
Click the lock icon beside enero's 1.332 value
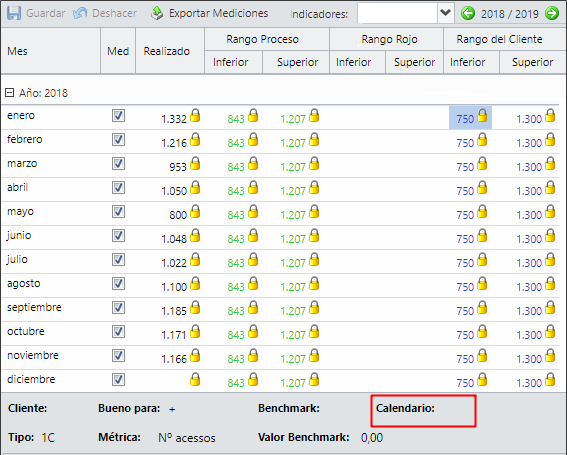pyautogui.click(x=195, y=115)
